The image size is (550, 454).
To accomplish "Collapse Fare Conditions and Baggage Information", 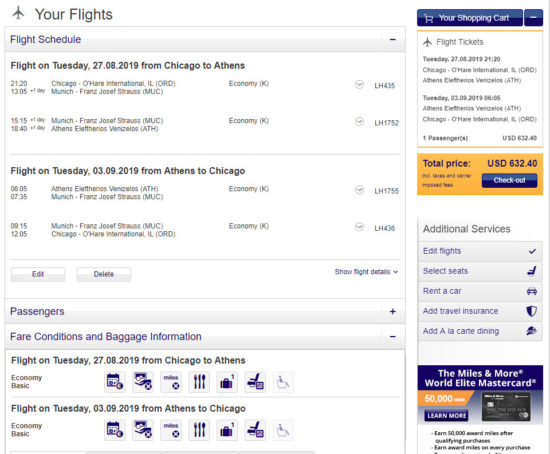I will click(x=393, y=336).
